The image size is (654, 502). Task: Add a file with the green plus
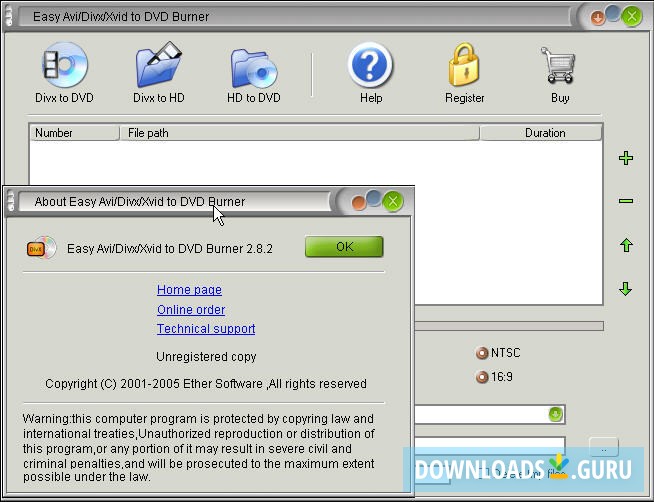click(x=626, y=158)
